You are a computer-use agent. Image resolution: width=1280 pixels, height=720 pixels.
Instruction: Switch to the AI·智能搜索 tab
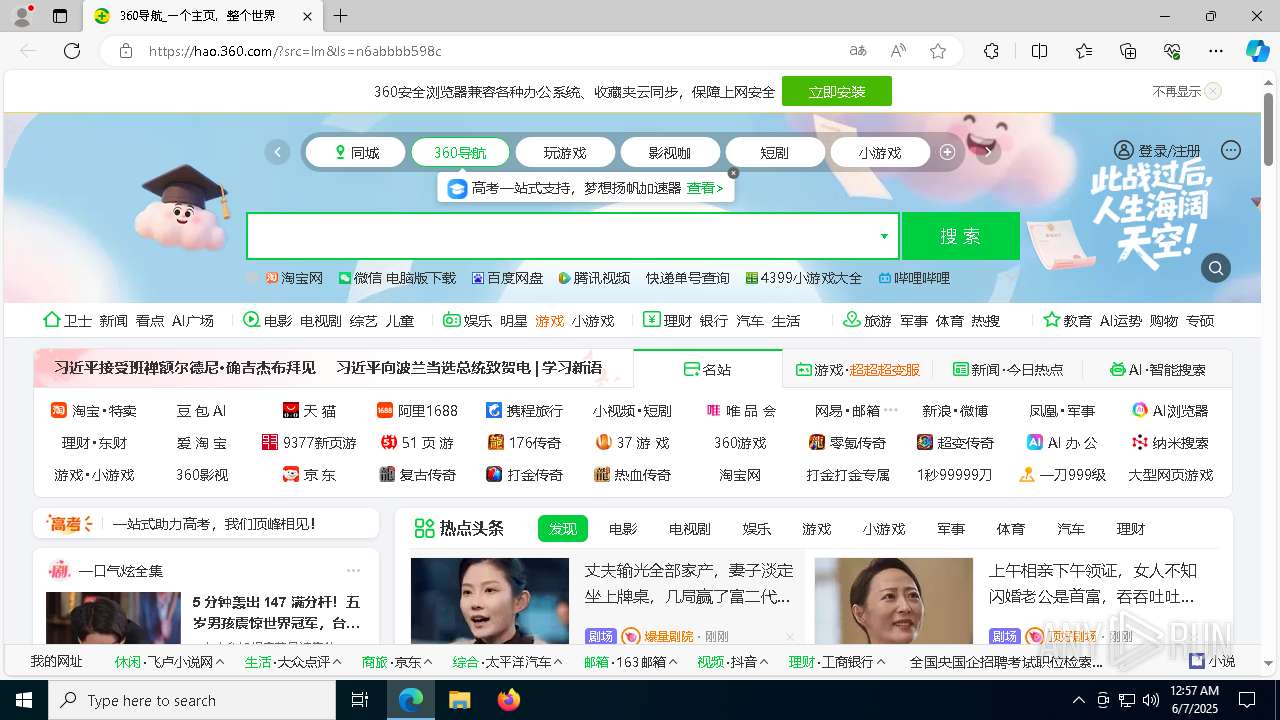(x=1158, y=369)
